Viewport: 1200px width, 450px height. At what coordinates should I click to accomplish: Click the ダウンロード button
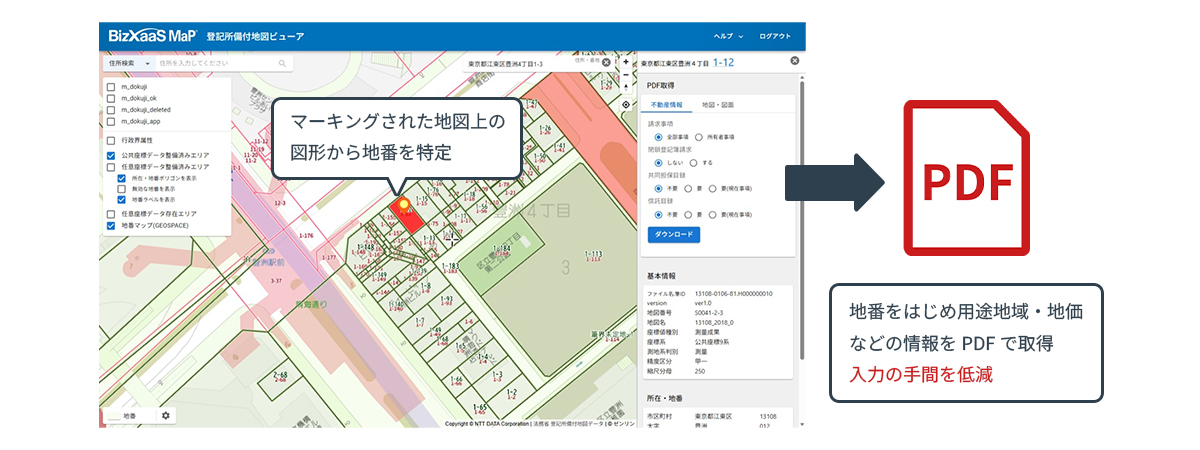click(x=674, y=235)
